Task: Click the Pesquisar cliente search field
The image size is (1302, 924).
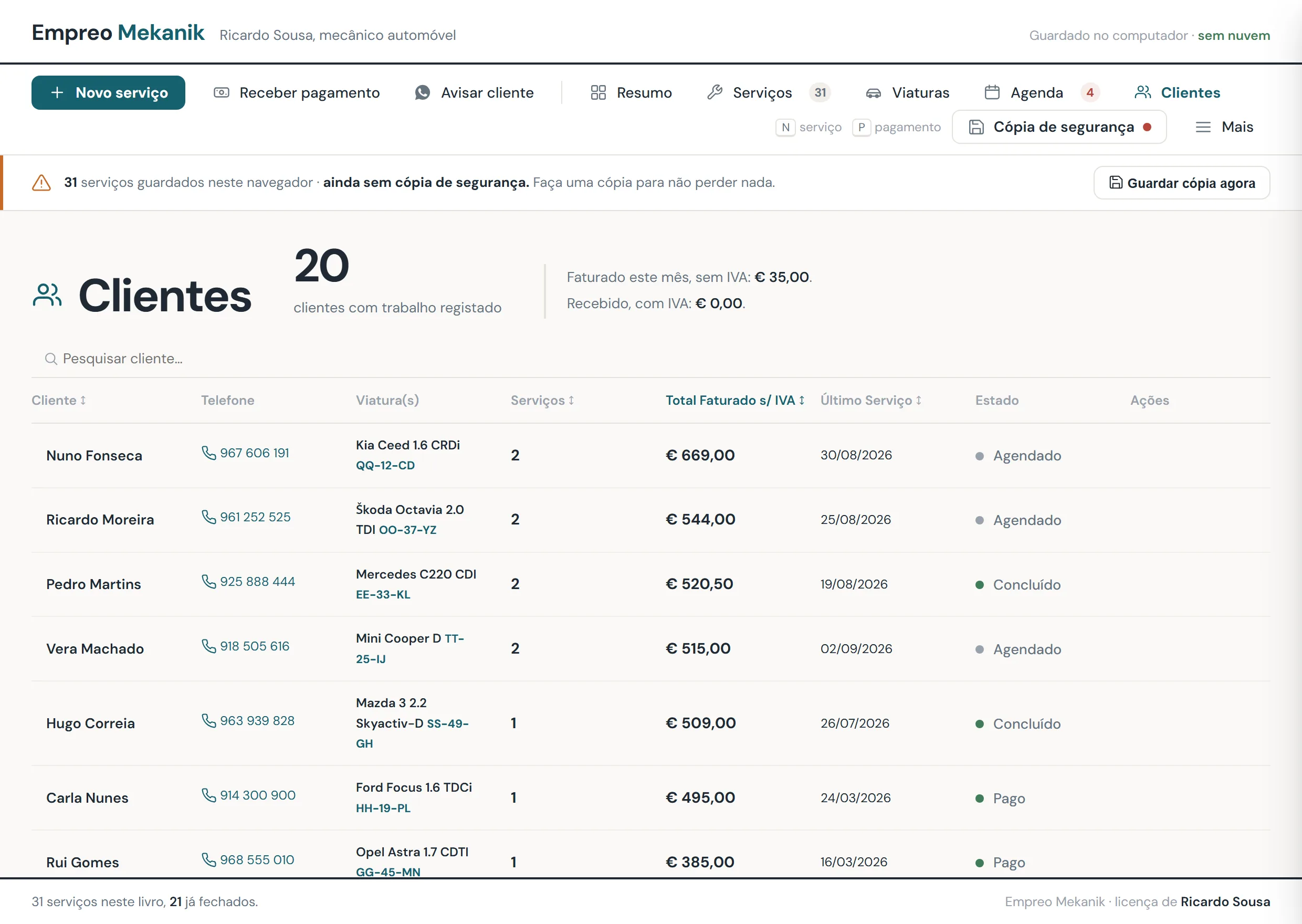Action: coord(650,359)
